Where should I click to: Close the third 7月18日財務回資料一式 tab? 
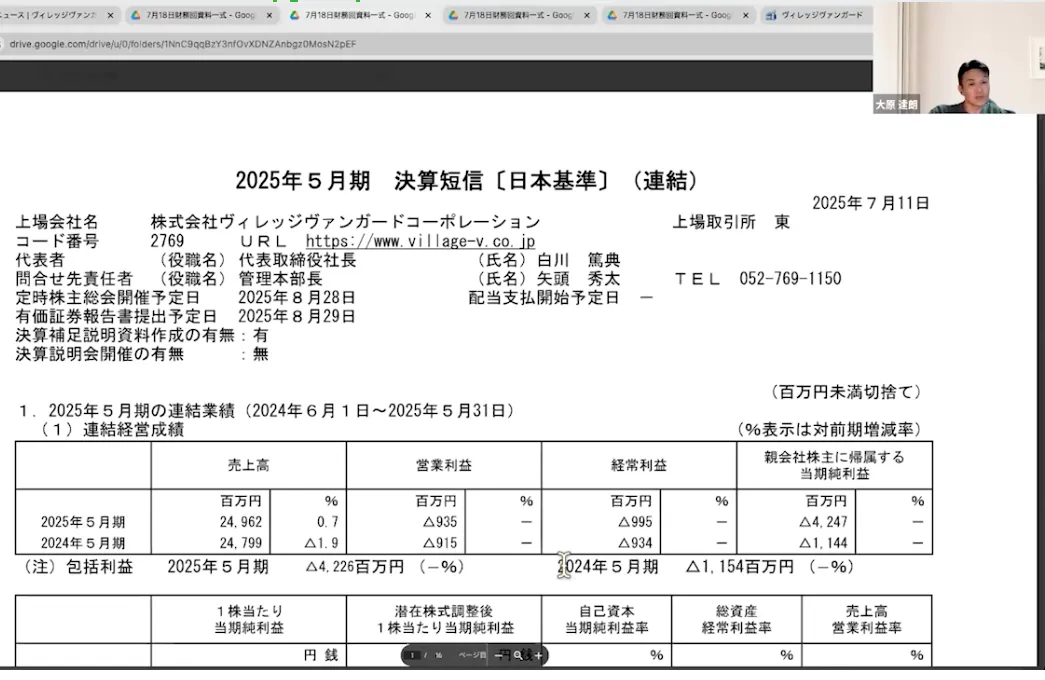click(587, 16)
